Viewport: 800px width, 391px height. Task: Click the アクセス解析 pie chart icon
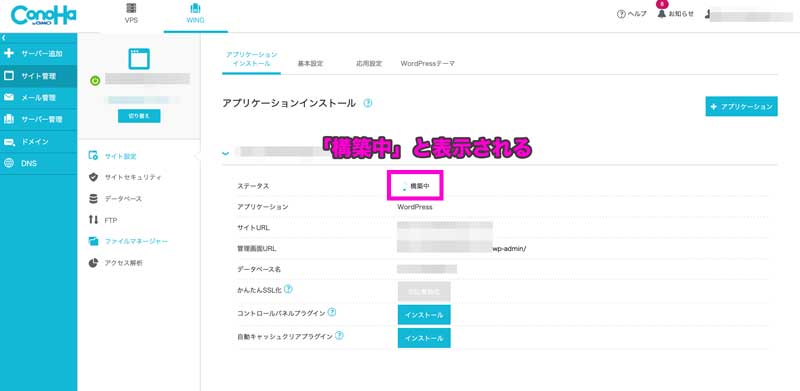tap(93, 263)
